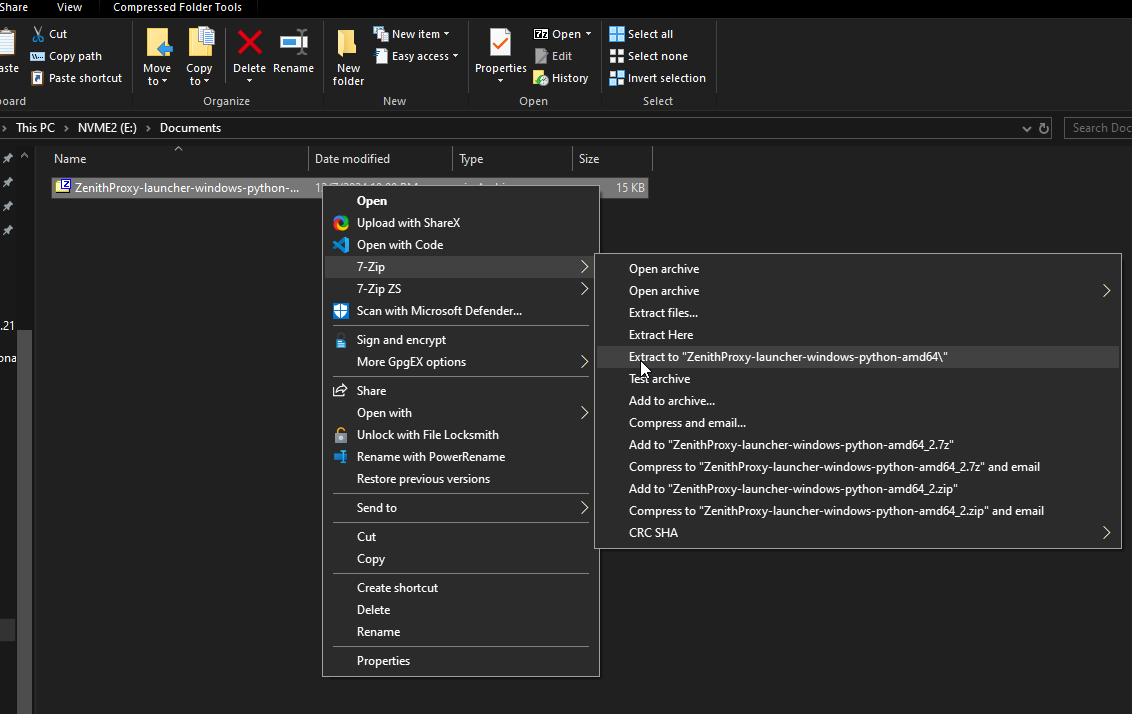Switch to the View ribbon tab
This screenshot has height=714, width=1132.
(69, 7)
